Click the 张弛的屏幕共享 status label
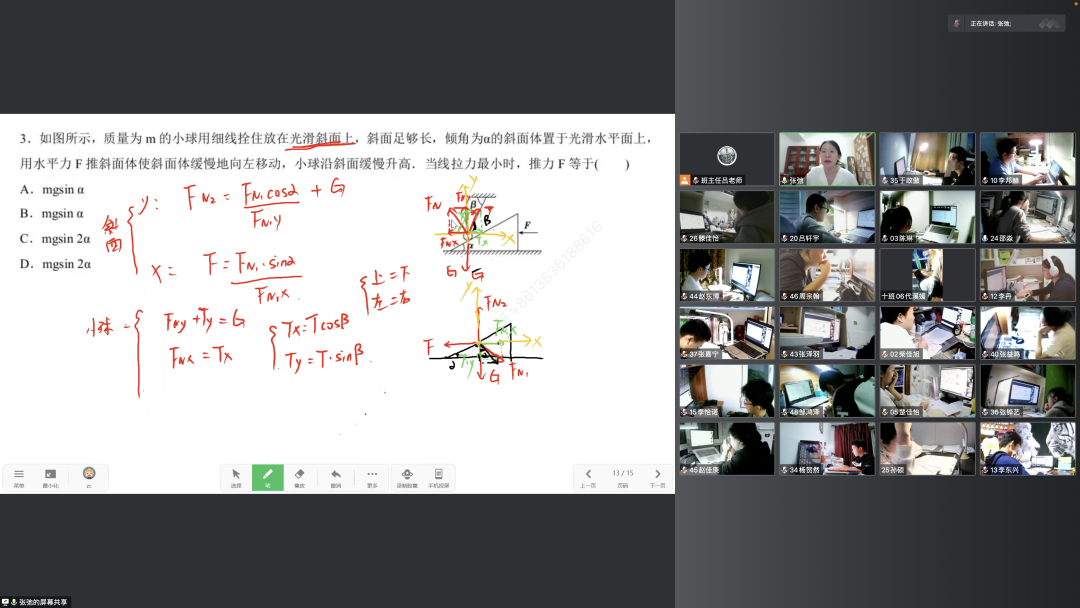Image resolution: width=1080 pixels, height=608 pixels. [x=43, y=602]
